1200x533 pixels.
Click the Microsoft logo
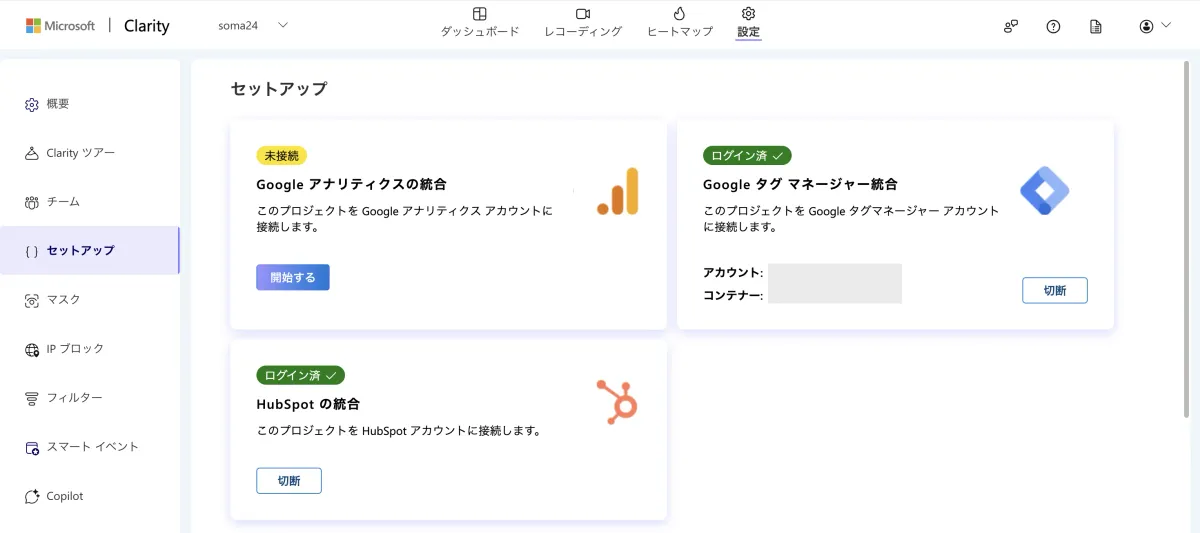pos(60,26)
